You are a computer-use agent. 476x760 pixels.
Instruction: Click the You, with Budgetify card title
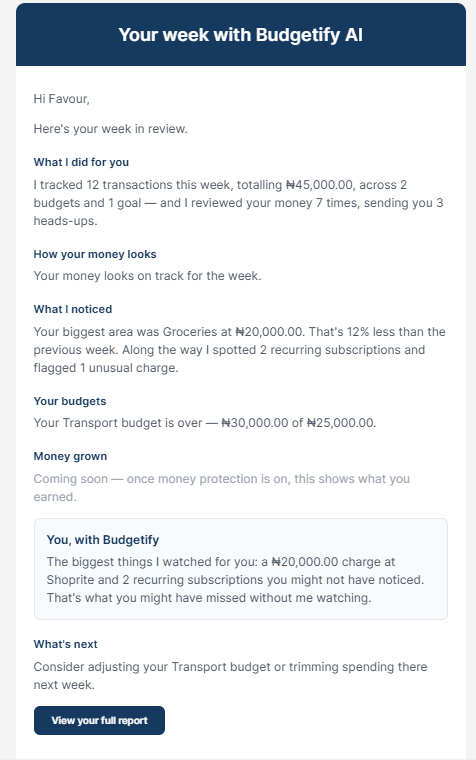103,540
